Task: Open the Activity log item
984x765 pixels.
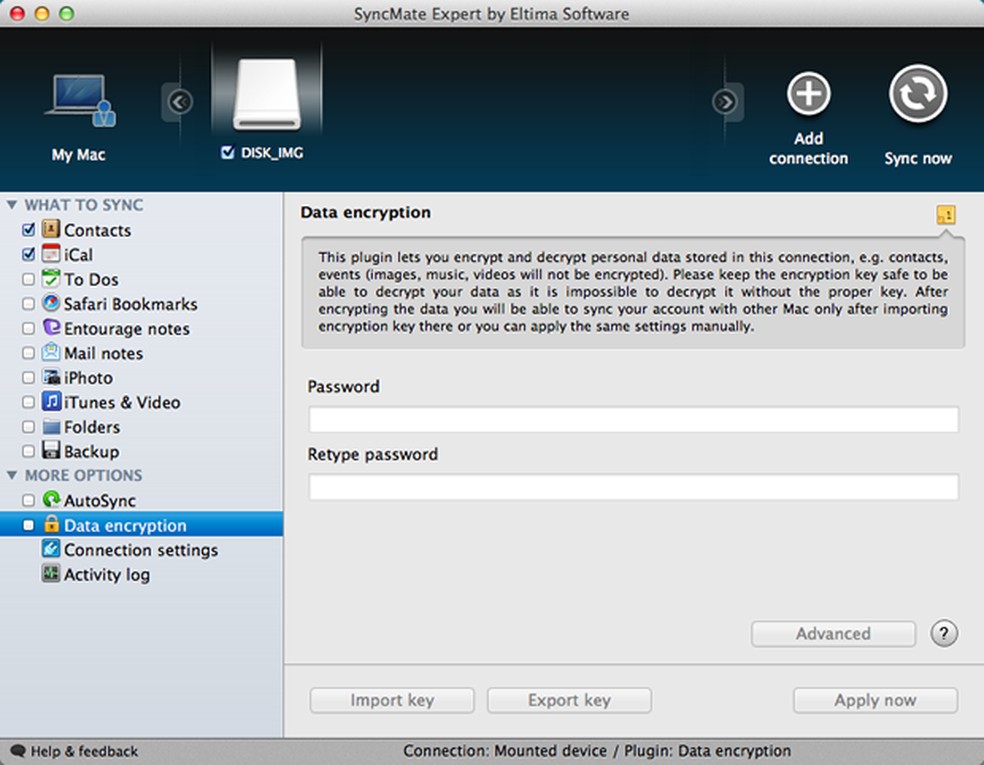Action: (x=106, y=575)
